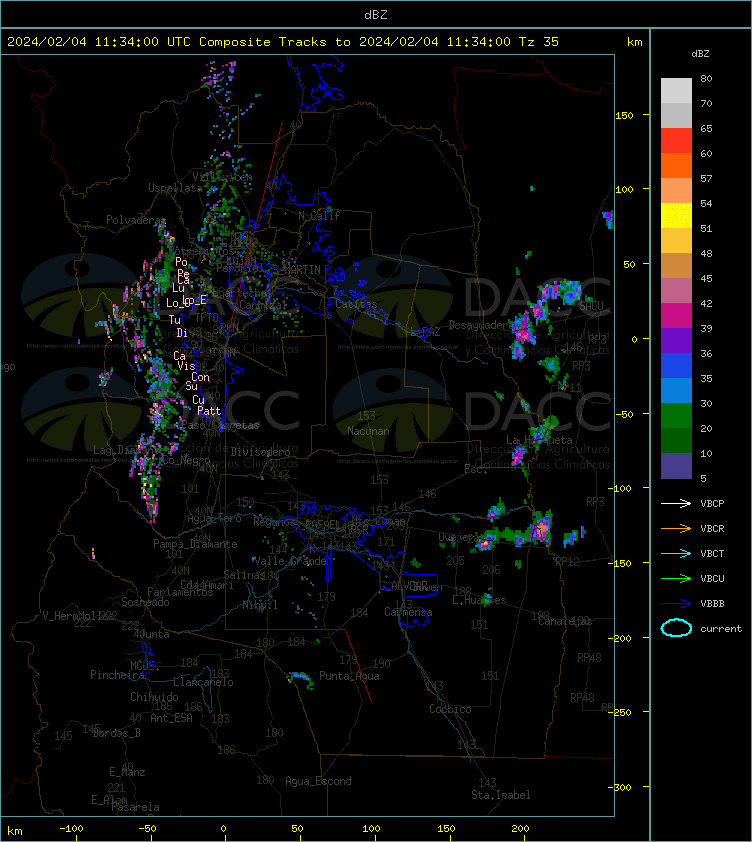Click the cyan VBCT arrow in legend
Viewport: 752px width, 842px height.
tap(676, 553)
